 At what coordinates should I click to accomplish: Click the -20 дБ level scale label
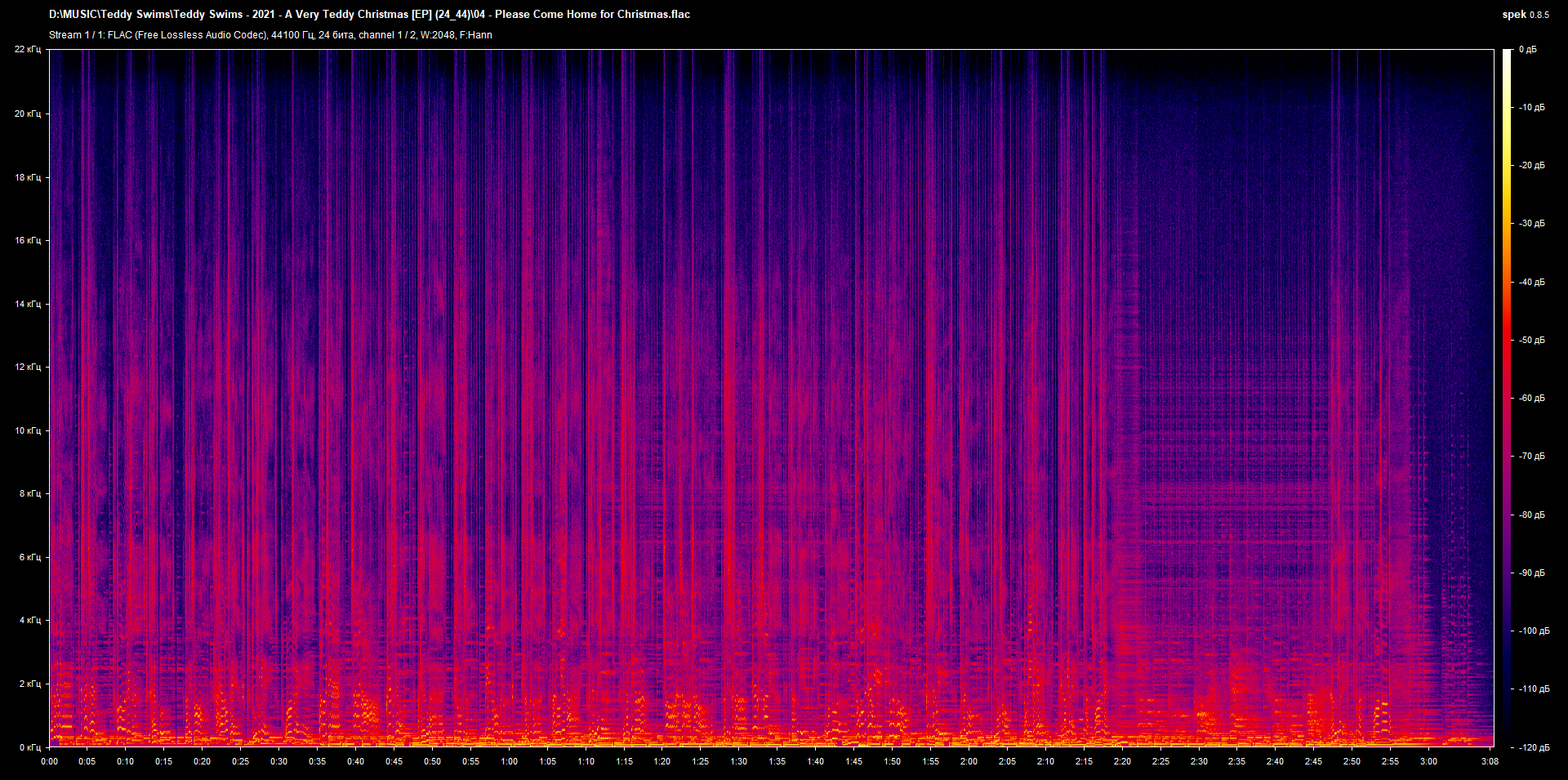(1531, 166)
